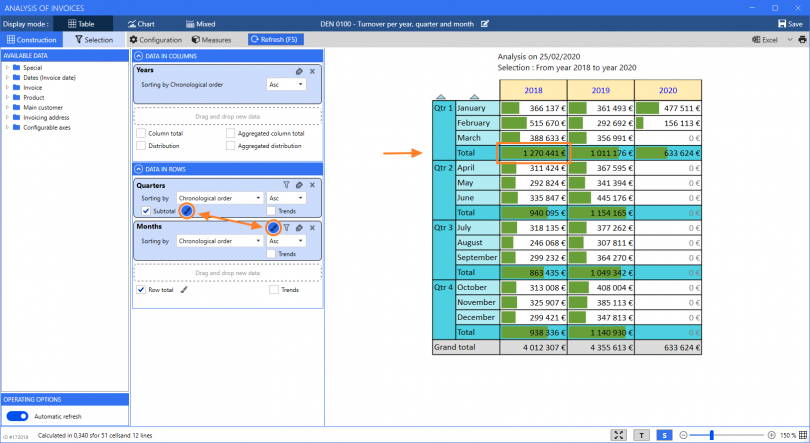
Task: Click the T button in status bar
Action: coord(641,435)
